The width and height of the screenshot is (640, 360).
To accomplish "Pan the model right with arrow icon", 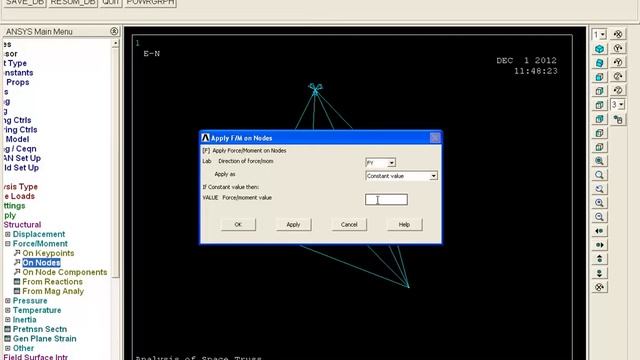I will (x=599, y=245).
